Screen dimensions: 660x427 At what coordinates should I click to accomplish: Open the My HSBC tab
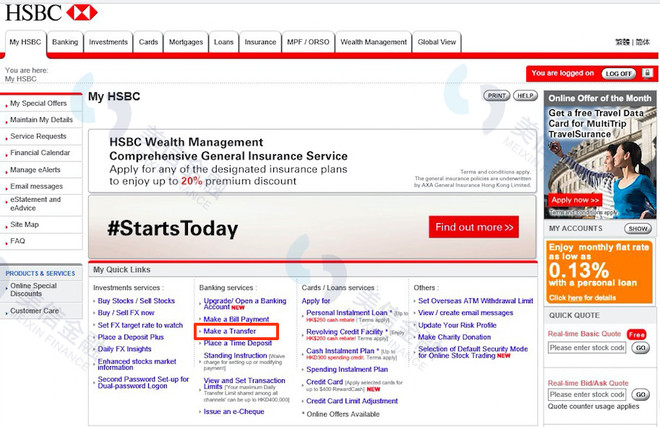pos(25,42)
